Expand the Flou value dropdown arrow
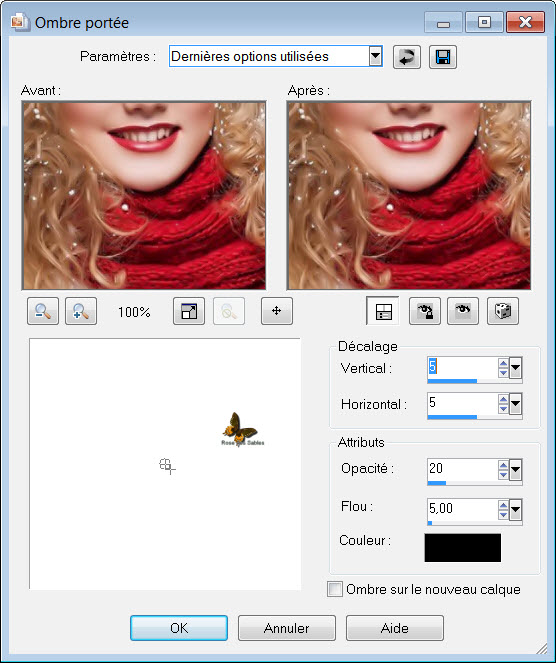The width and height of the screenshot is (556, 663). 515,509
